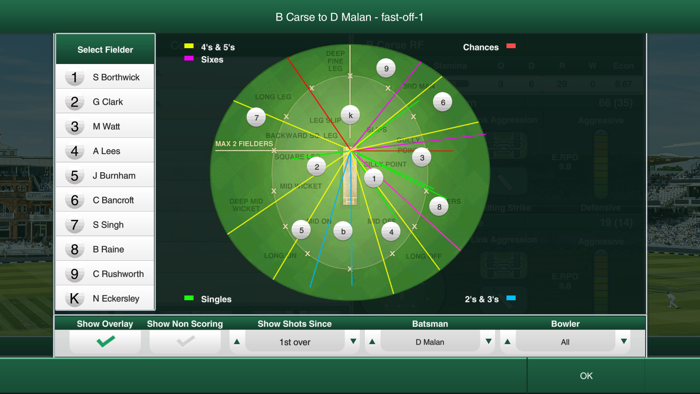700x394 pixels.
Task: Select fielder marker 5 on the field
Action: [301, 230]
